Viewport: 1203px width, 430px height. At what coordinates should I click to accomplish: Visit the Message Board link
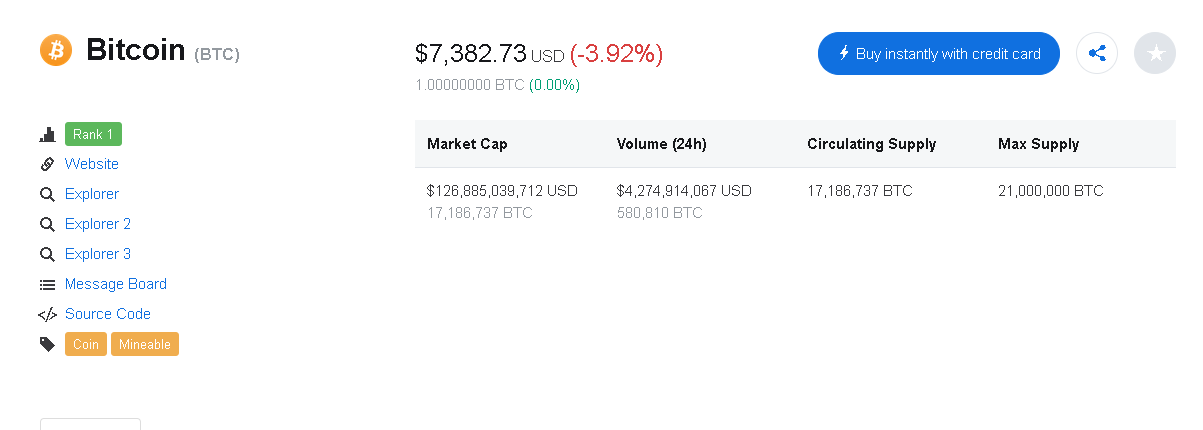click(x=116, y=284)
